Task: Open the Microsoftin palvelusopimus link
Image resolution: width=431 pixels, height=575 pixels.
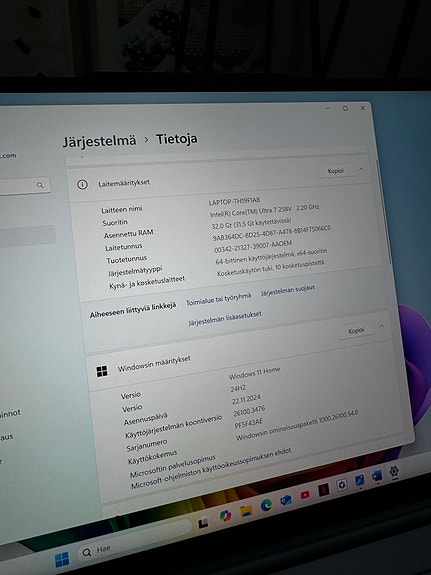Action: [x=173, y=466]
